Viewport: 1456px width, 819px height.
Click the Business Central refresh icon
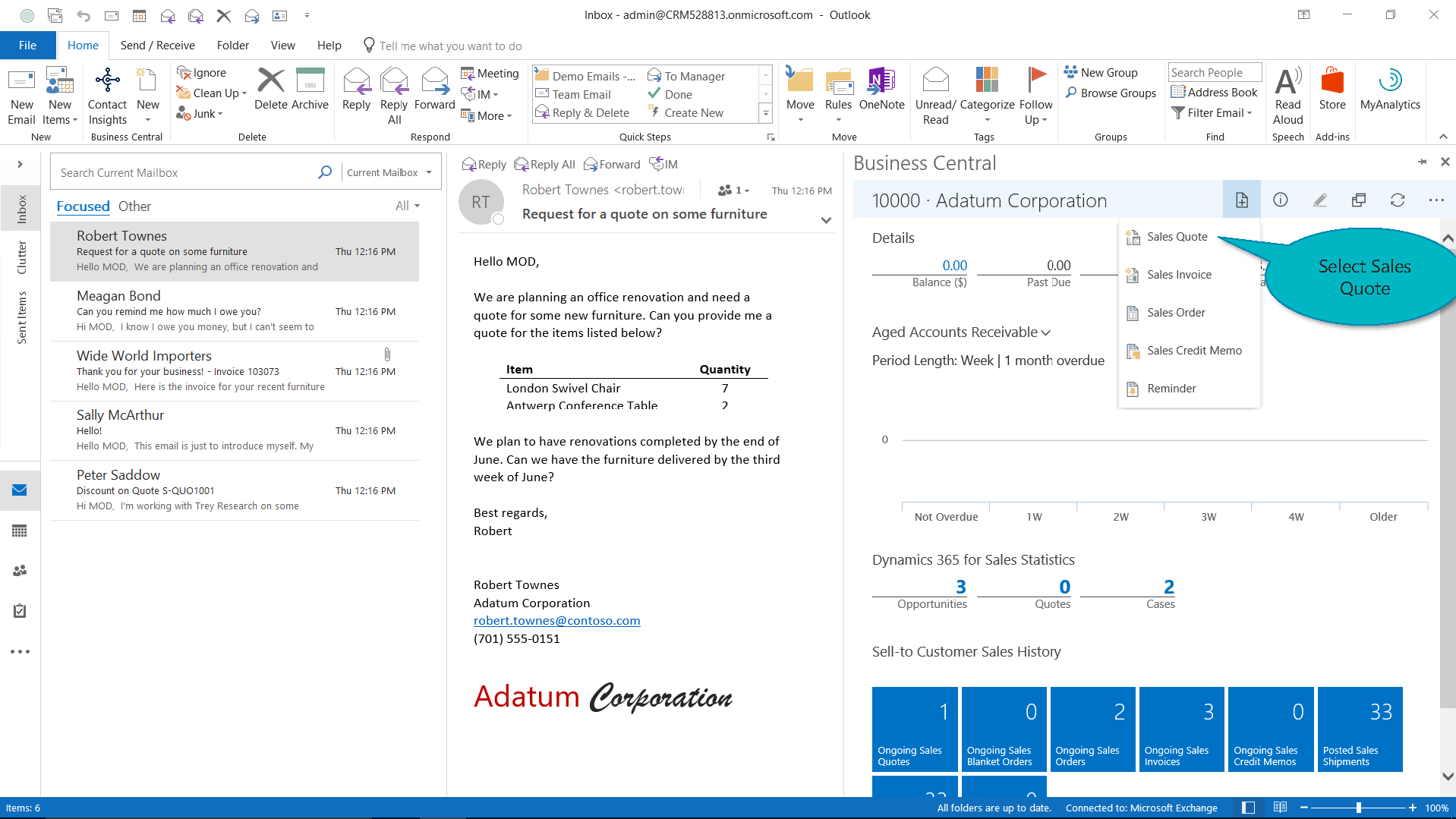point(1397,200)
